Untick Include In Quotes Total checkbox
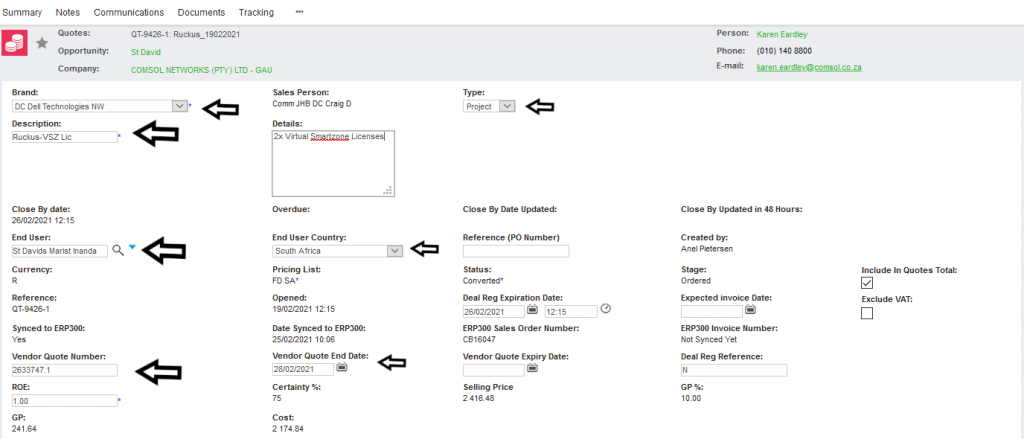Viewport: 1024px width, 439px height. coord(867,284)
